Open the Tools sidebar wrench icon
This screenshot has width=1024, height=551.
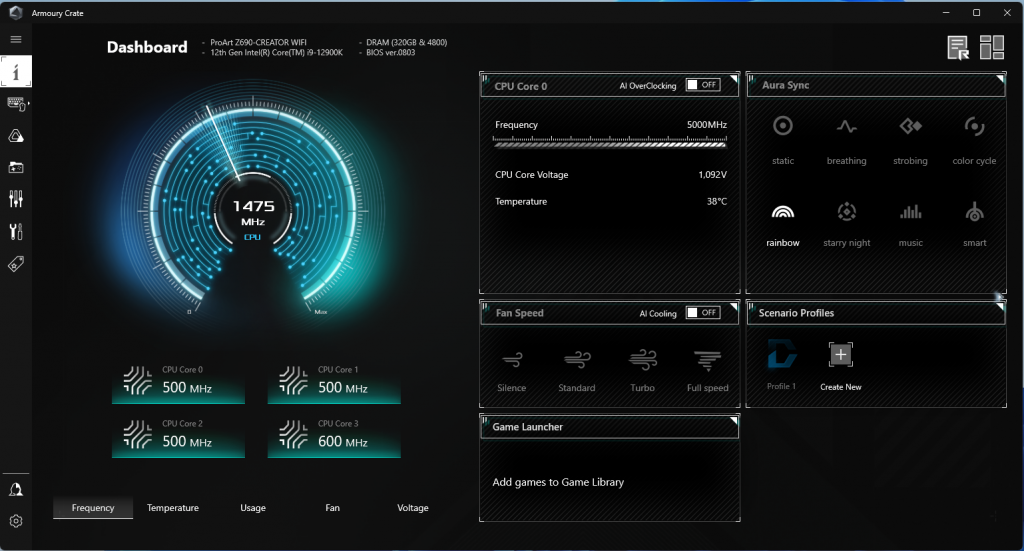[16, 231]
